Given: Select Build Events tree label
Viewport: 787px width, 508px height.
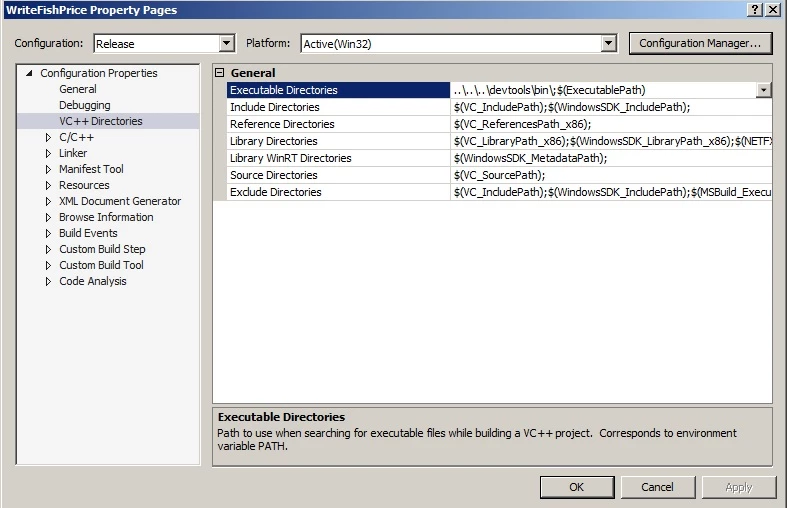Looking at the screenshot, I should pyautogui.click(x=88, y=233).
